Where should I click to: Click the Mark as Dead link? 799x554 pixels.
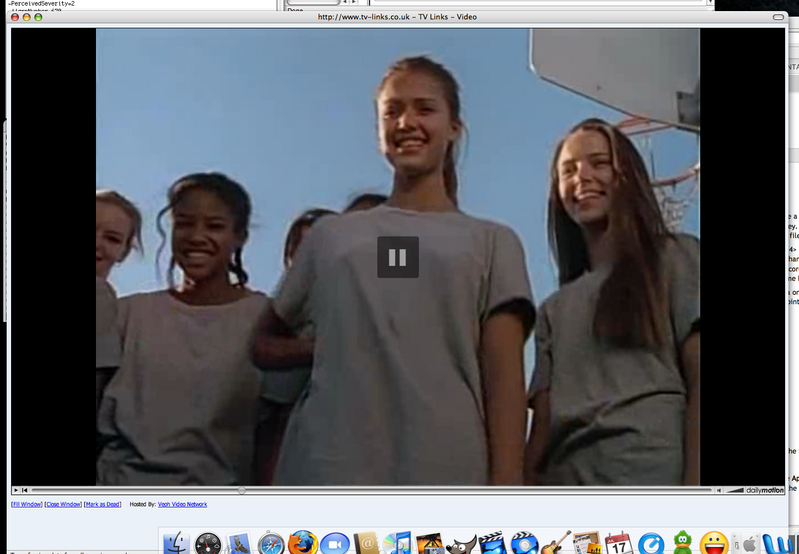[102, 504]
